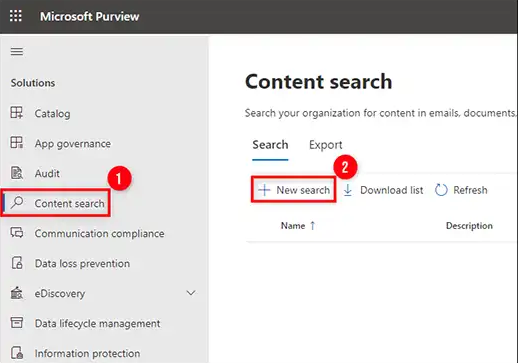Viewport: 518px width, 363px height.
Task: Open Data loss prevention
Action: pyautogui.click(x=82, y=263)
